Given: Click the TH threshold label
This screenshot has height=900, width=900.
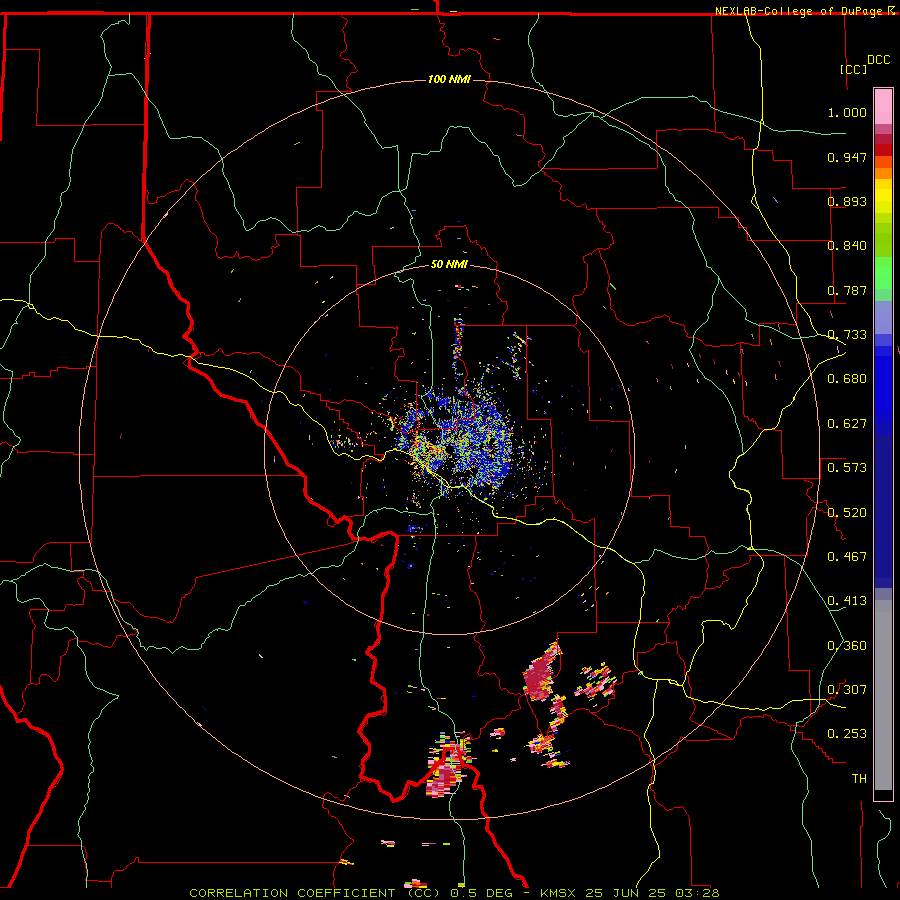Looking at the screenshot, I should click(859, 779).
